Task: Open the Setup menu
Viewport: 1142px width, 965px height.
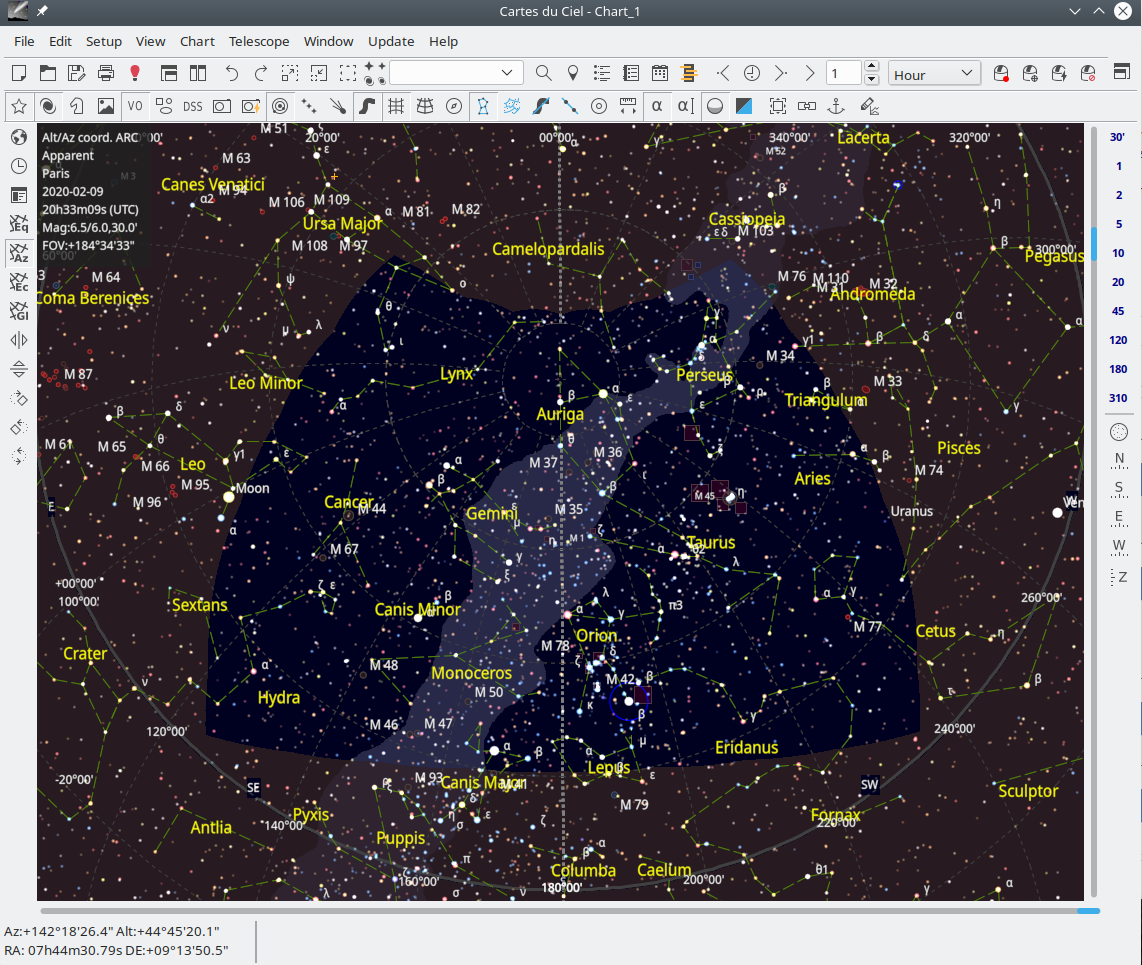Action: [x=103, y=41]
